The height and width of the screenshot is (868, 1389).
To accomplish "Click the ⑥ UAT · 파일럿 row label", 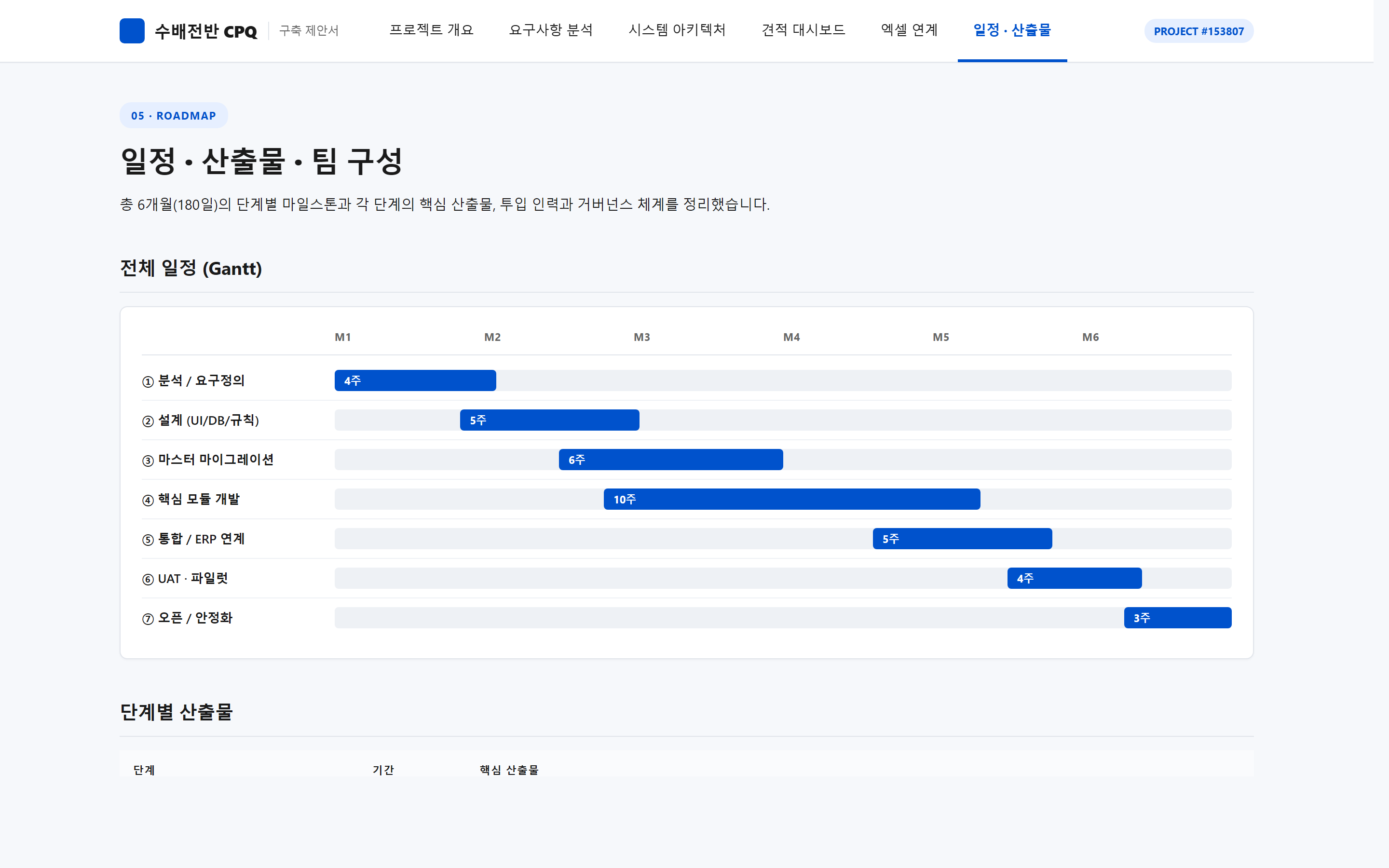I will tap(185, 579).
